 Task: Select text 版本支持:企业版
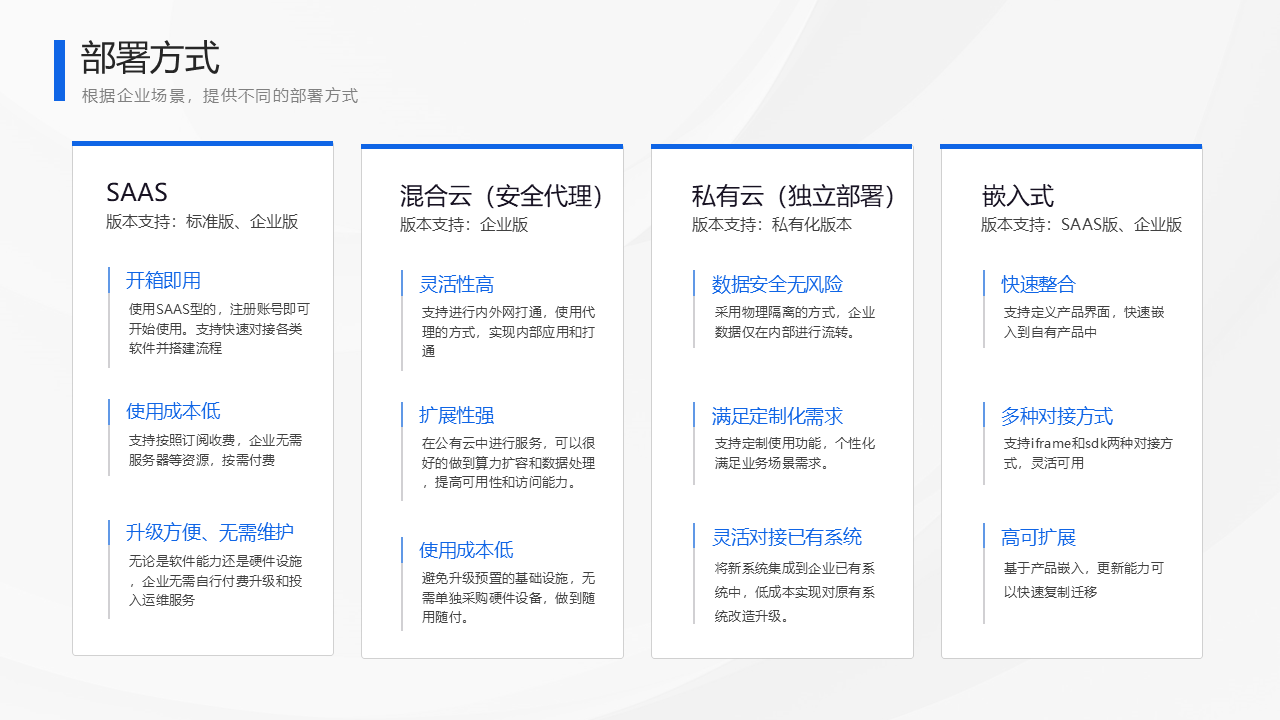pyautogui.click(x=464, y=225)
